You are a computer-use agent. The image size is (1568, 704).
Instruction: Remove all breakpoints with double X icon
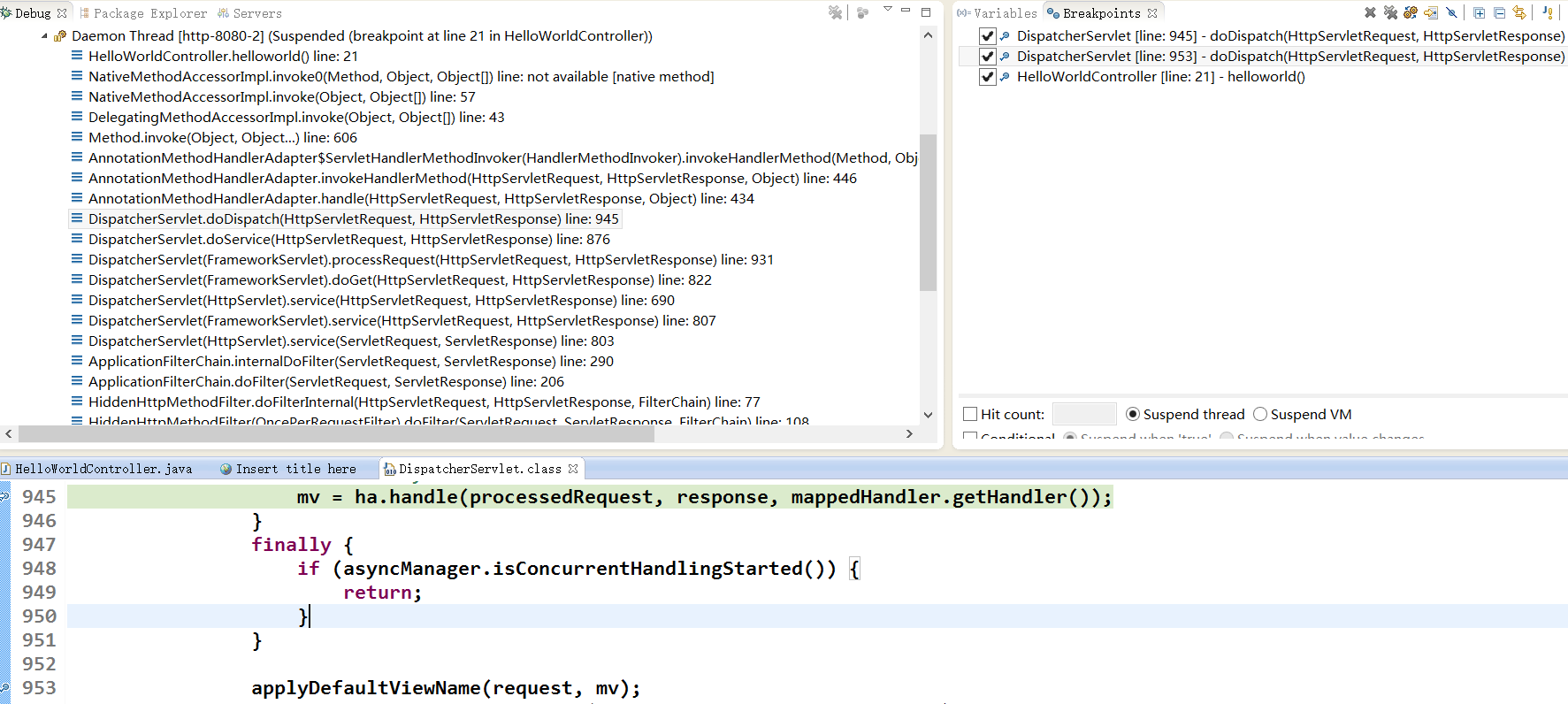click(1390, 12)
